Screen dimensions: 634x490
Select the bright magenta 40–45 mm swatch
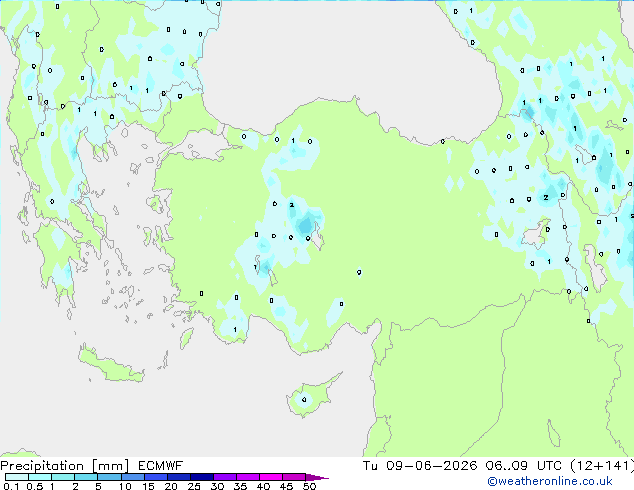(271, 477)
